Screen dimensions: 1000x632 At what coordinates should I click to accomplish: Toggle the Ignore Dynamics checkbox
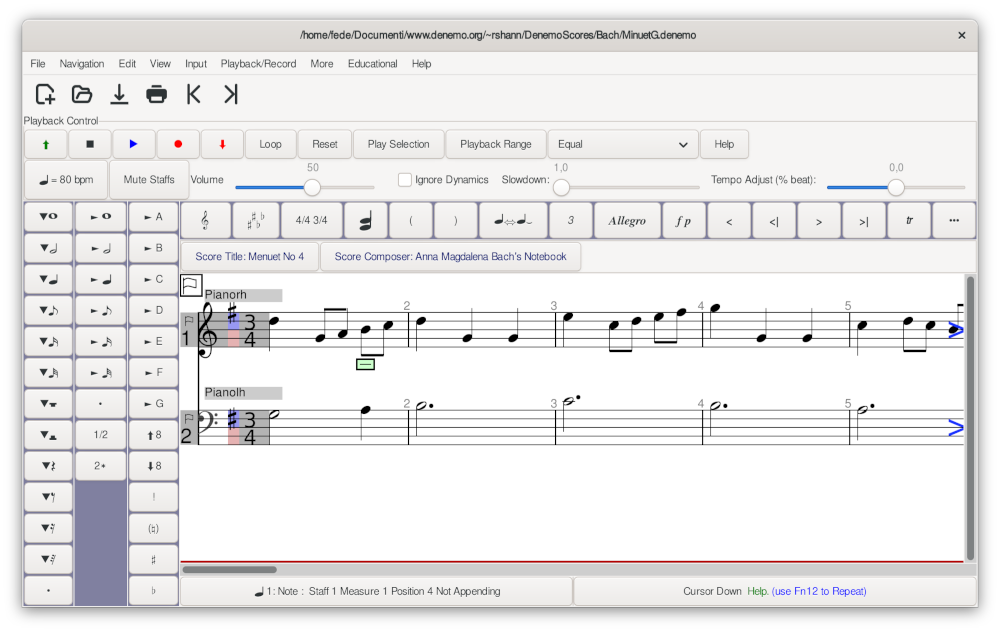tap(405, 180)
